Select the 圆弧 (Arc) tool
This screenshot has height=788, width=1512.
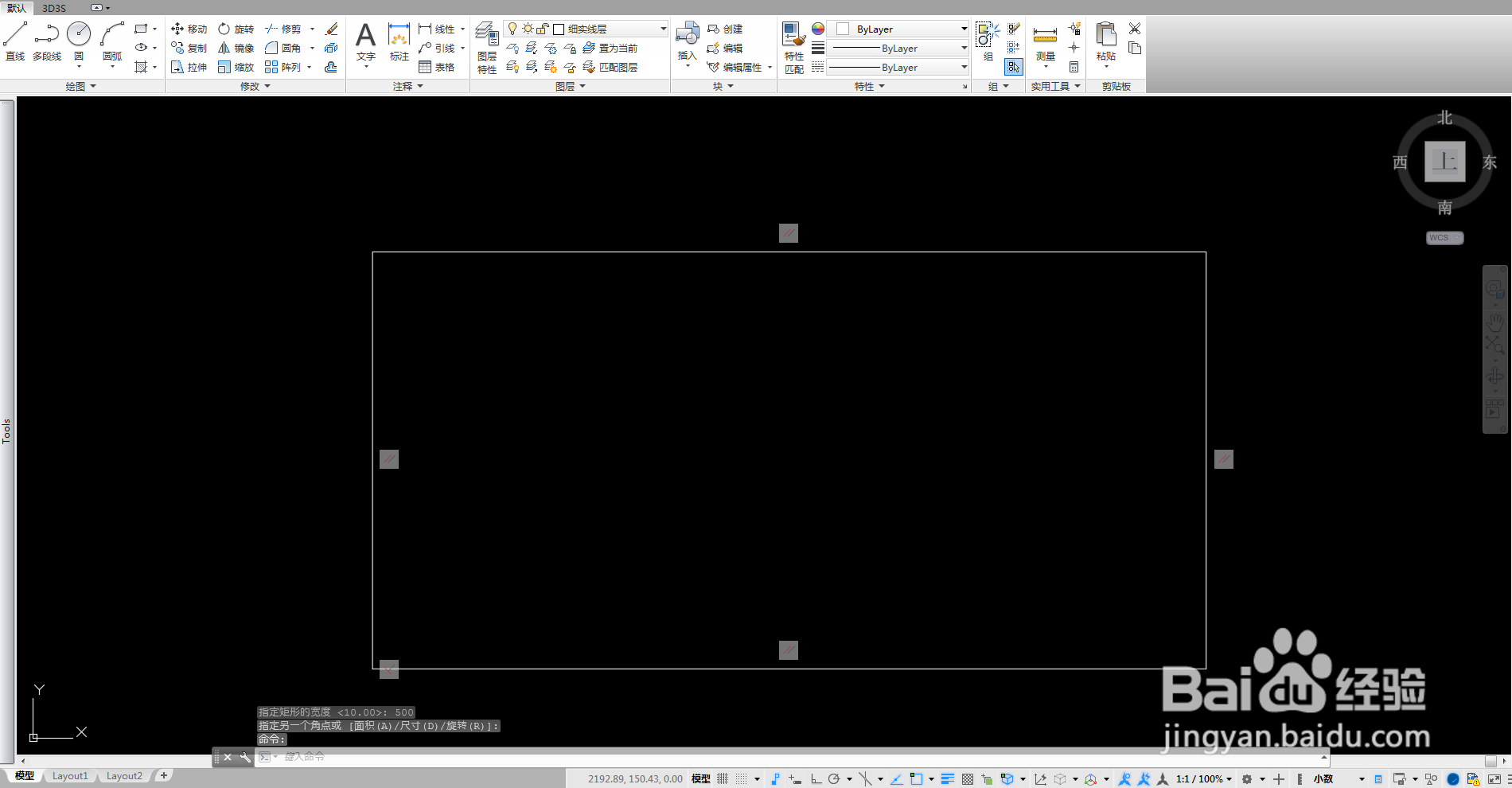coord(112,41)
